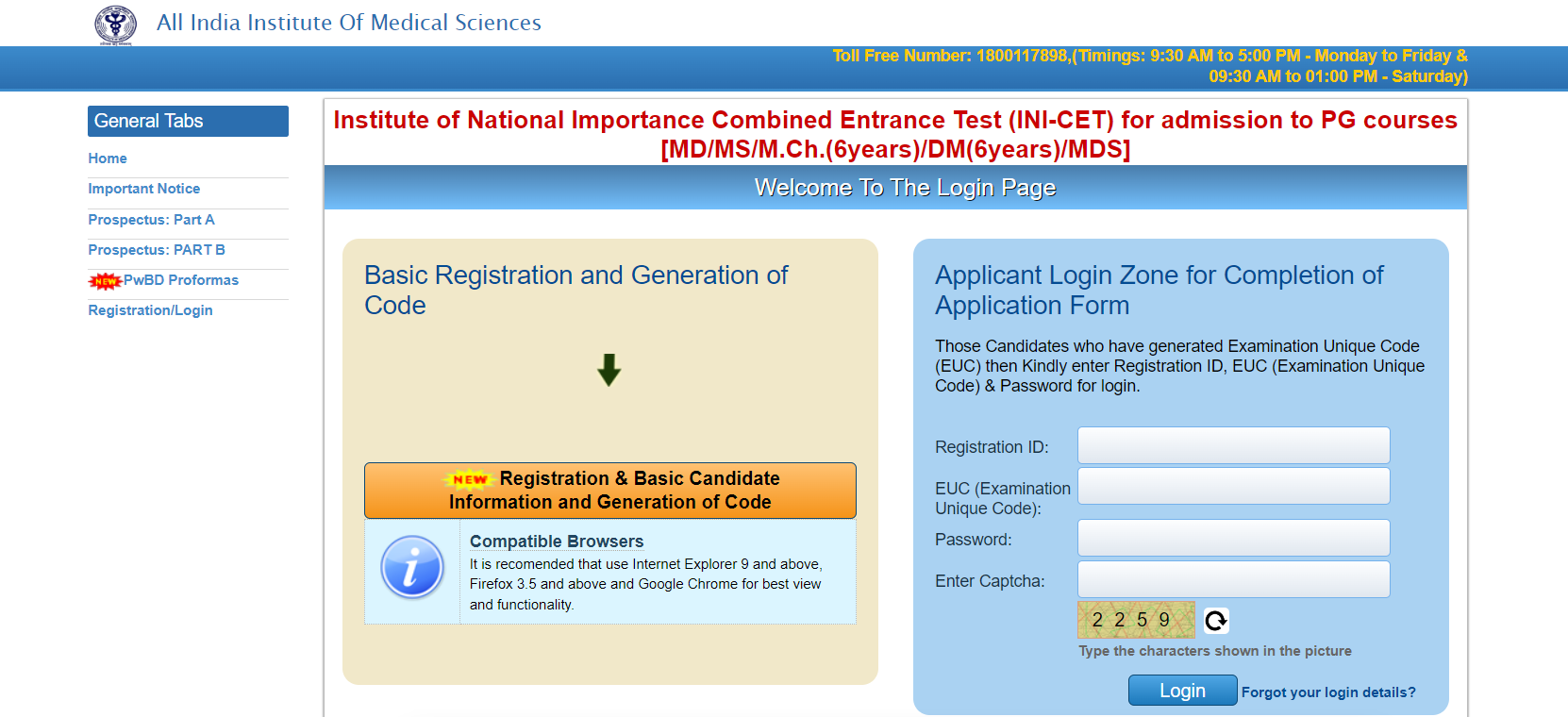Viewport: 1568px width, 717px height.
Task: Focus the Password field
Action: coord(1234,538)
